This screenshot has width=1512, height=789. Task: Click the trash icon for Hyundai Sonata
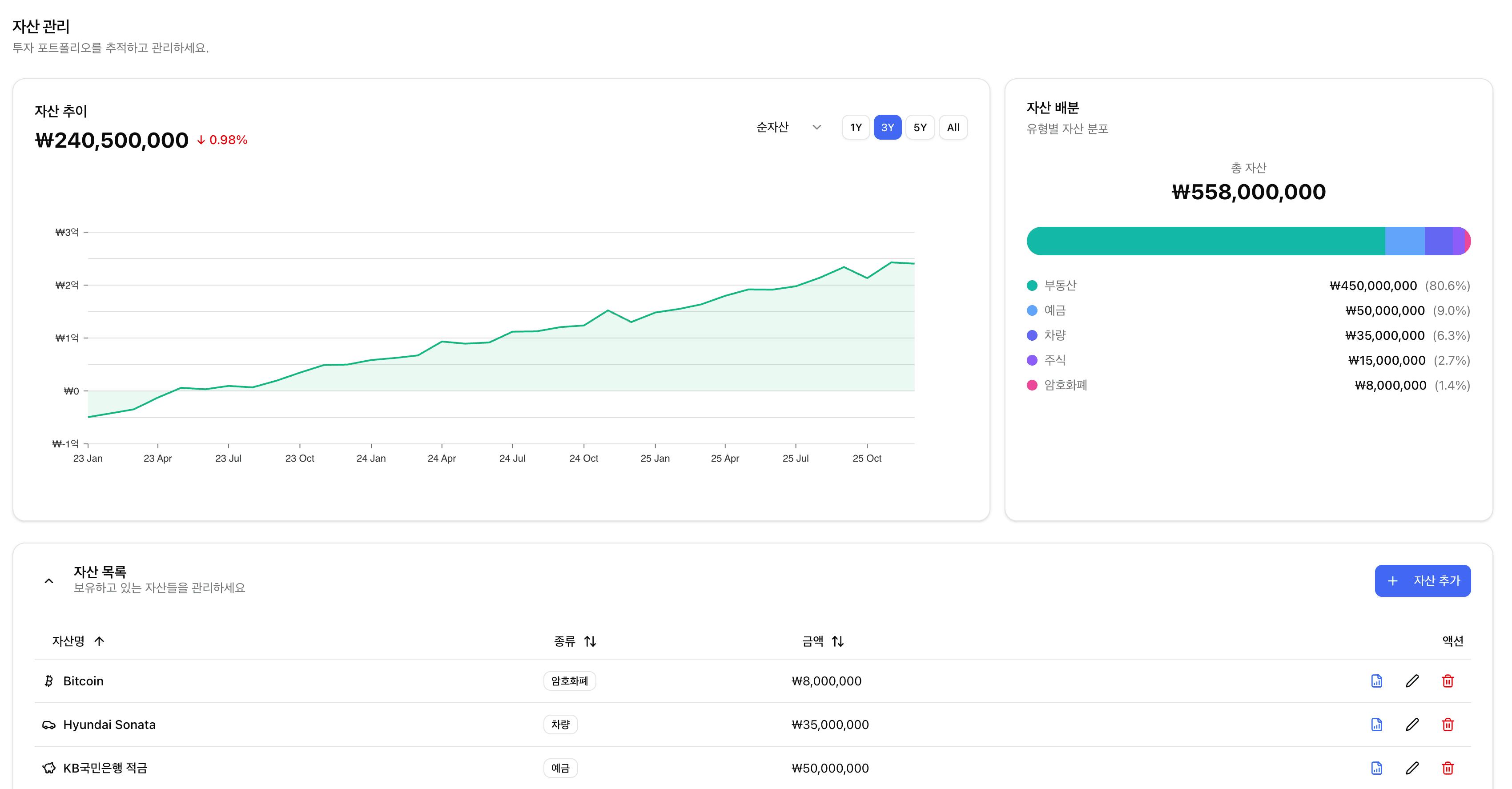click(x=1448, y=725)
